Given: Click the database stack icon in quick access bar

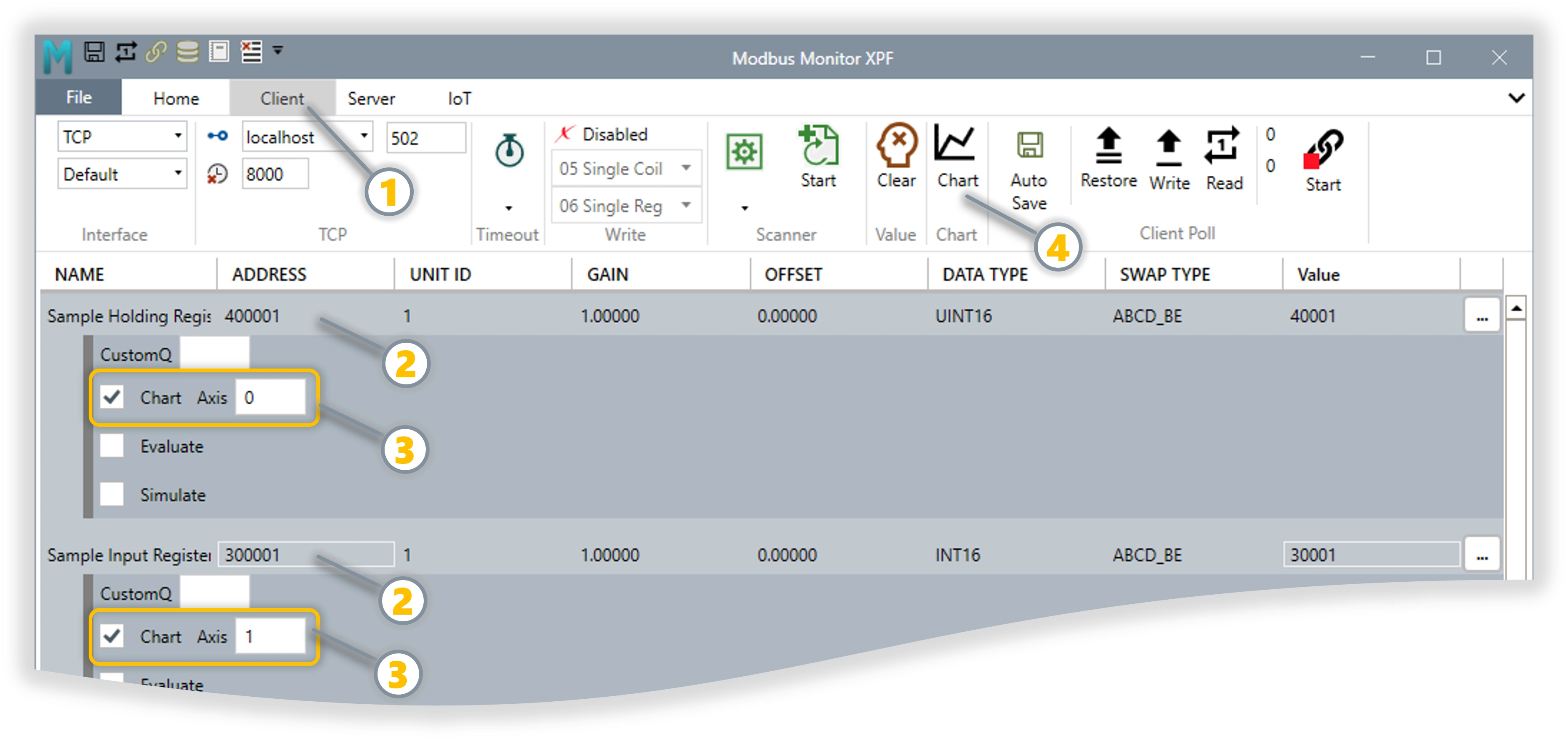Looking at the screenshot, I should [x=187, y=52].
